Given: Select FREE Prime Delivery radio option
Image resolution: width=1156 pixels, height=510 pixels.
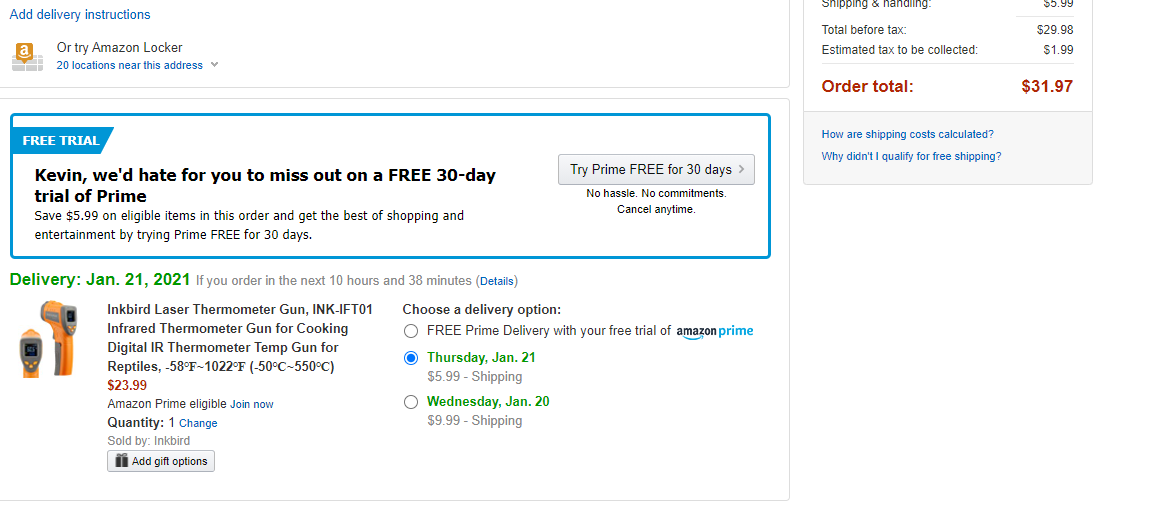Looking at the screenshot, I should coord(411,331).
